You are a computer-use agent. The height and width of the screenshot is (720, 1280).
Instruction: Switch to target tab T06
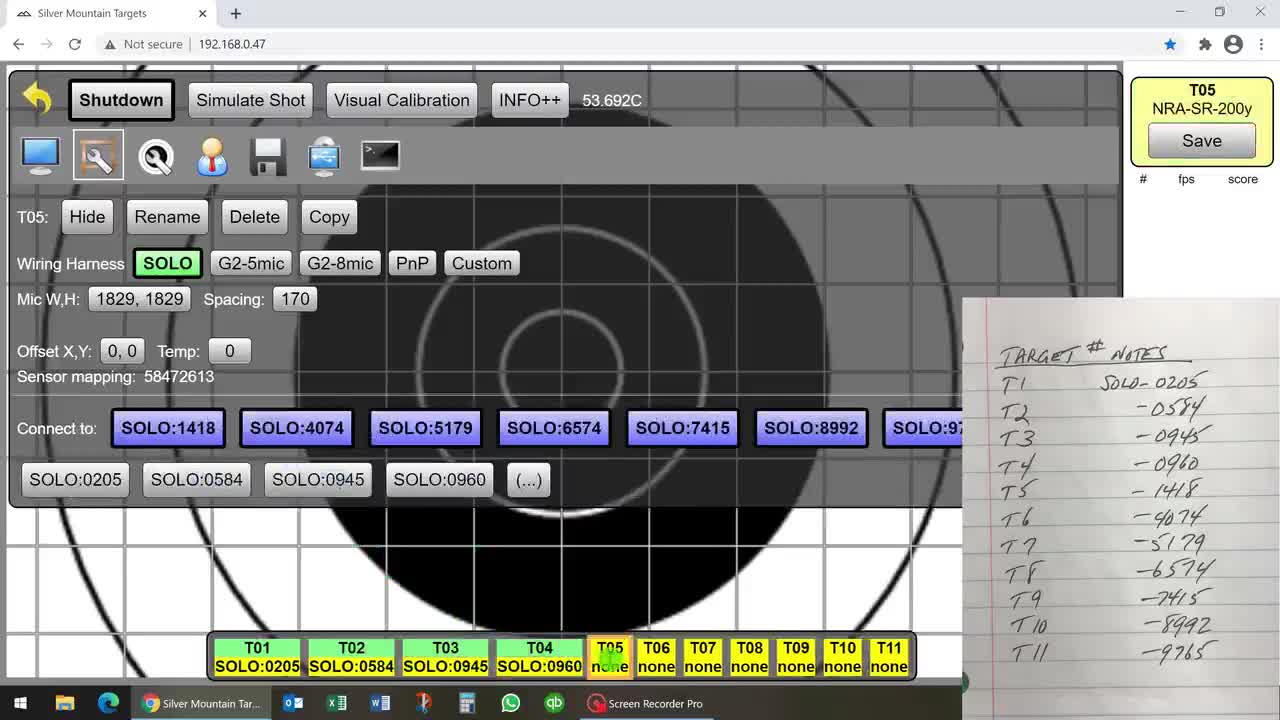pyautogui.click(x=656, y=657)
